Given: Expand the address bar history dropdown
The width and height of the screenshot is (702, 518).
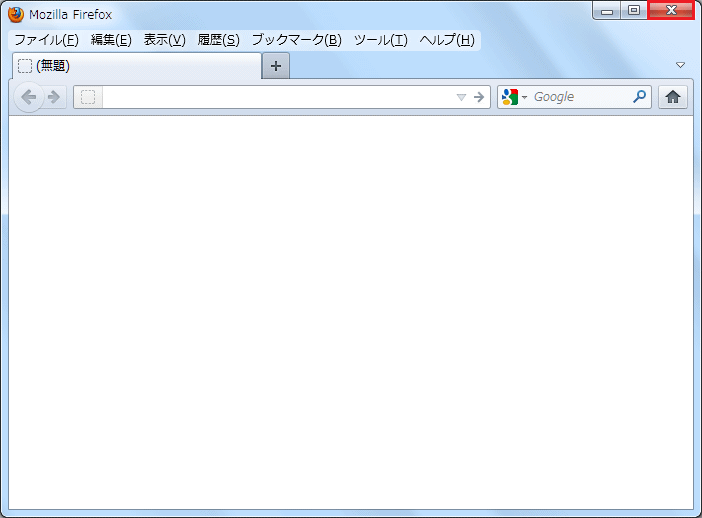Looking at the screenshot, I should [x=461, y=97].
